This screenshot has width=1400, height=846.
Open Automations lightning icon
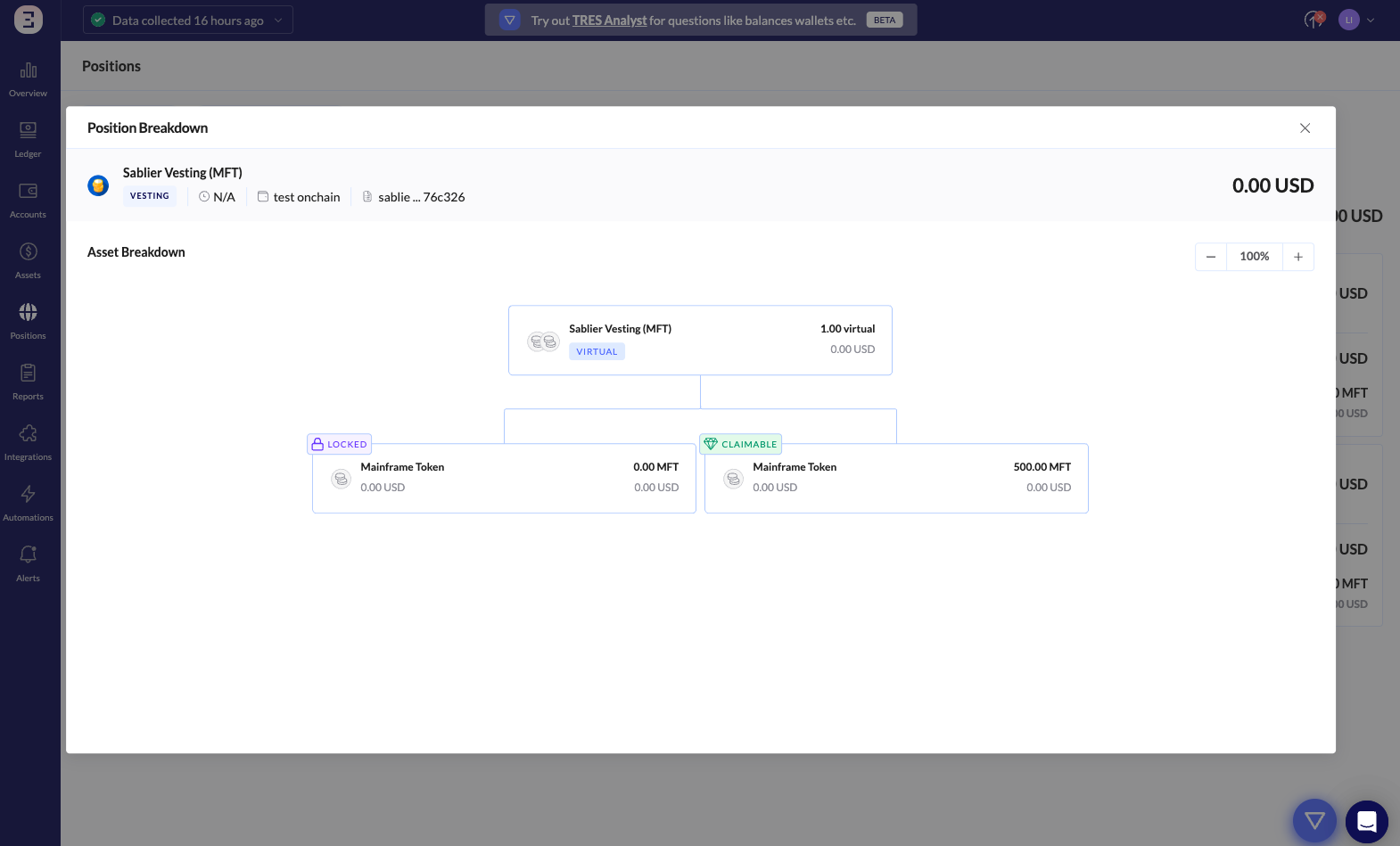(29, 496)
